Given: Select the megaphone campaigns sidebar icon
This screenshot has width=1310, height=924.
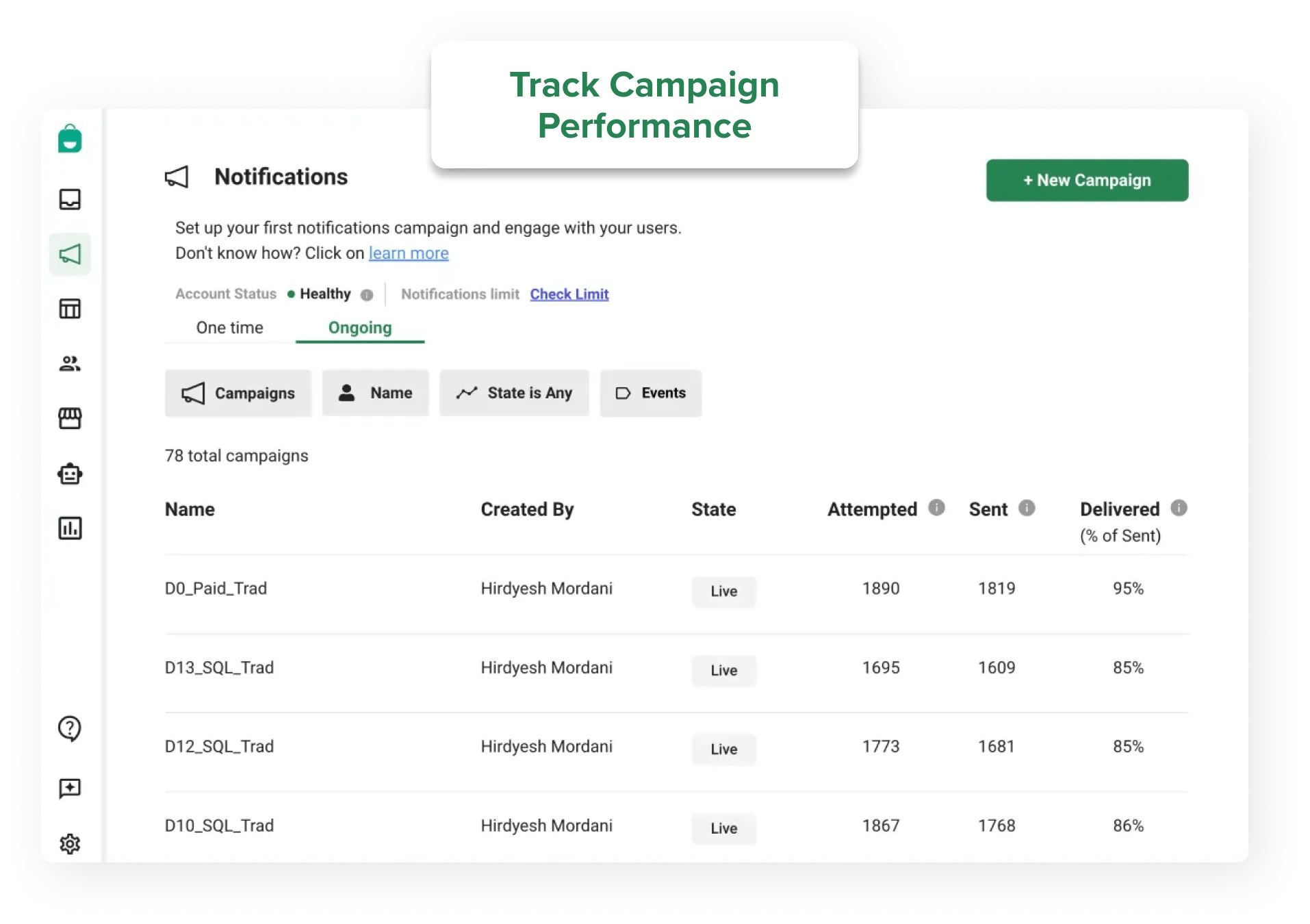Looking at the screenshot, I should tap(70, 254).
